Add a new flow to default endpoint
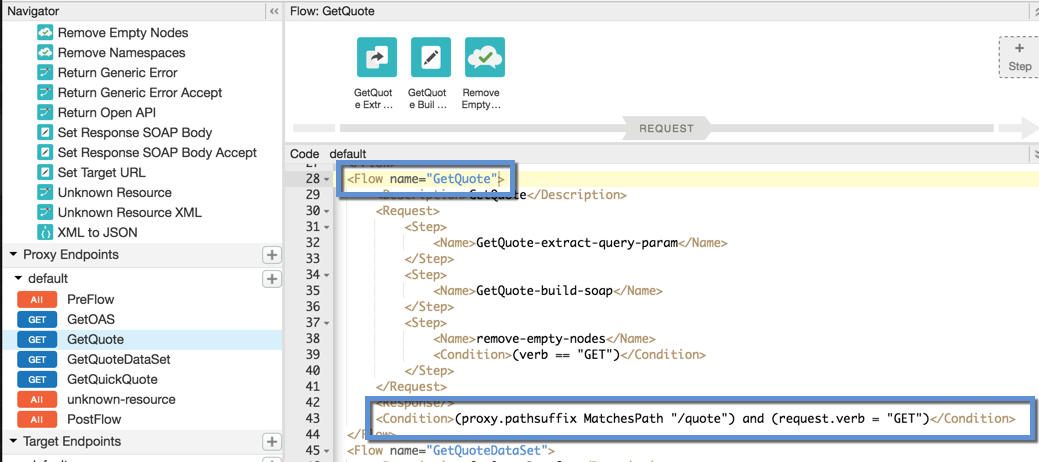The height and width of the screenshot is (462, 1039). click(x=271, y=279)
